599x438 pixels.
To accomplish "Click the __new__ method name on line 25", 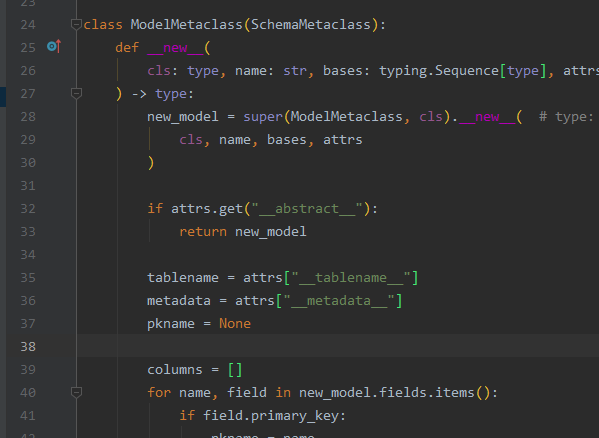I will 175,48.
